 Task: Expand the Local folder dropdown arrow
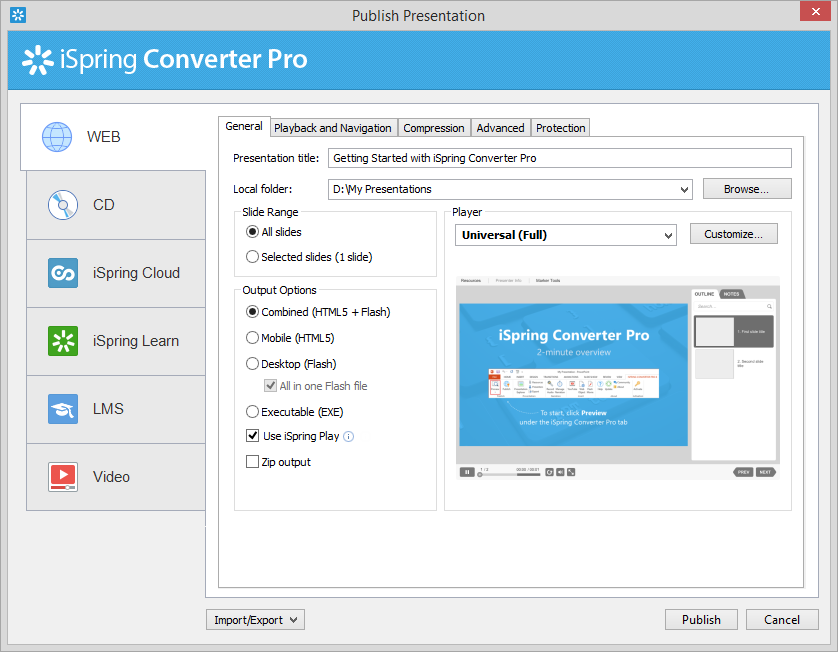684,189
